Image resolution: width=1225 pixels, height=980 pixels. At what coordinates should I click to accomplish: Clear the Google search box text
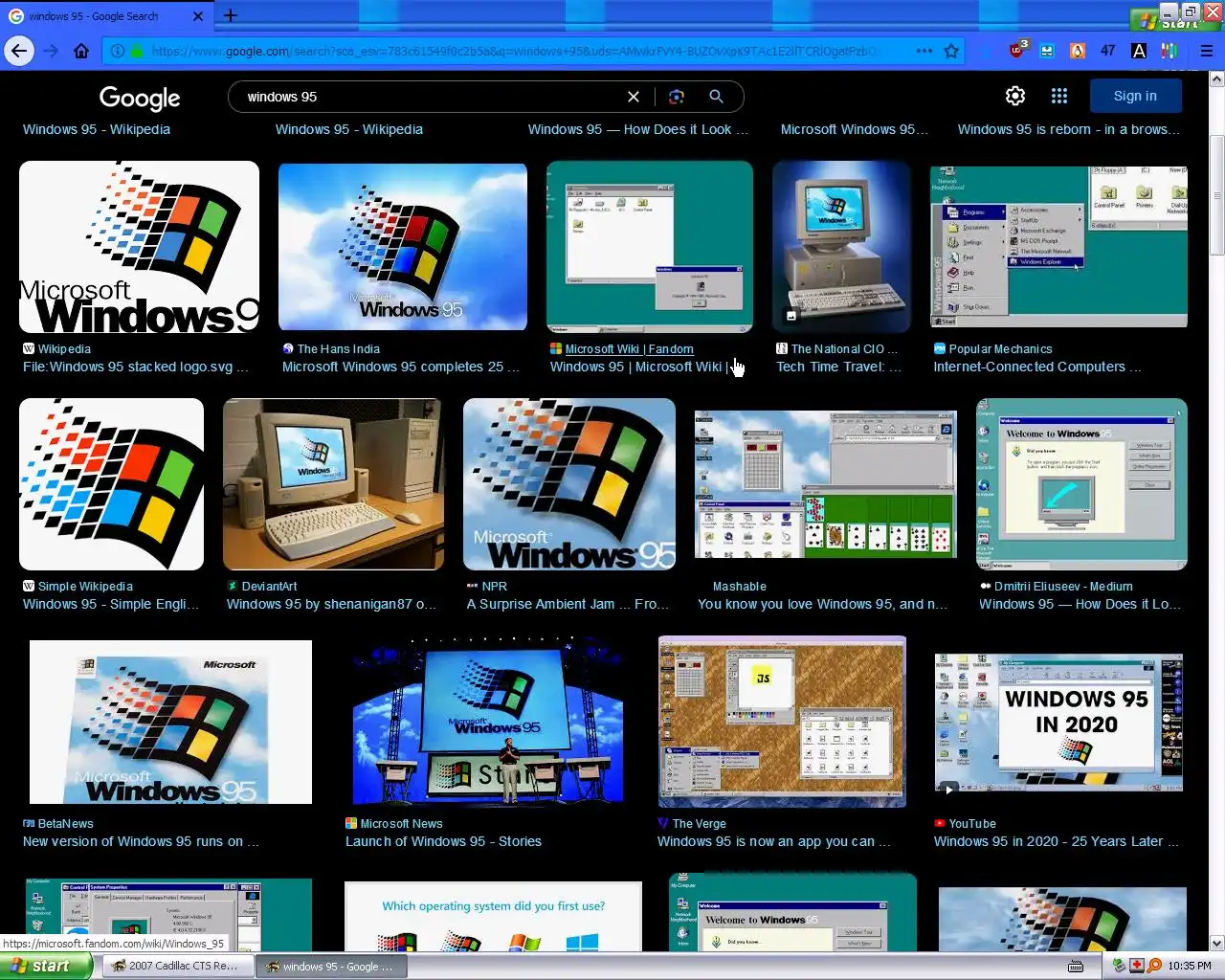pyautogui.click(x=634, y=97)
